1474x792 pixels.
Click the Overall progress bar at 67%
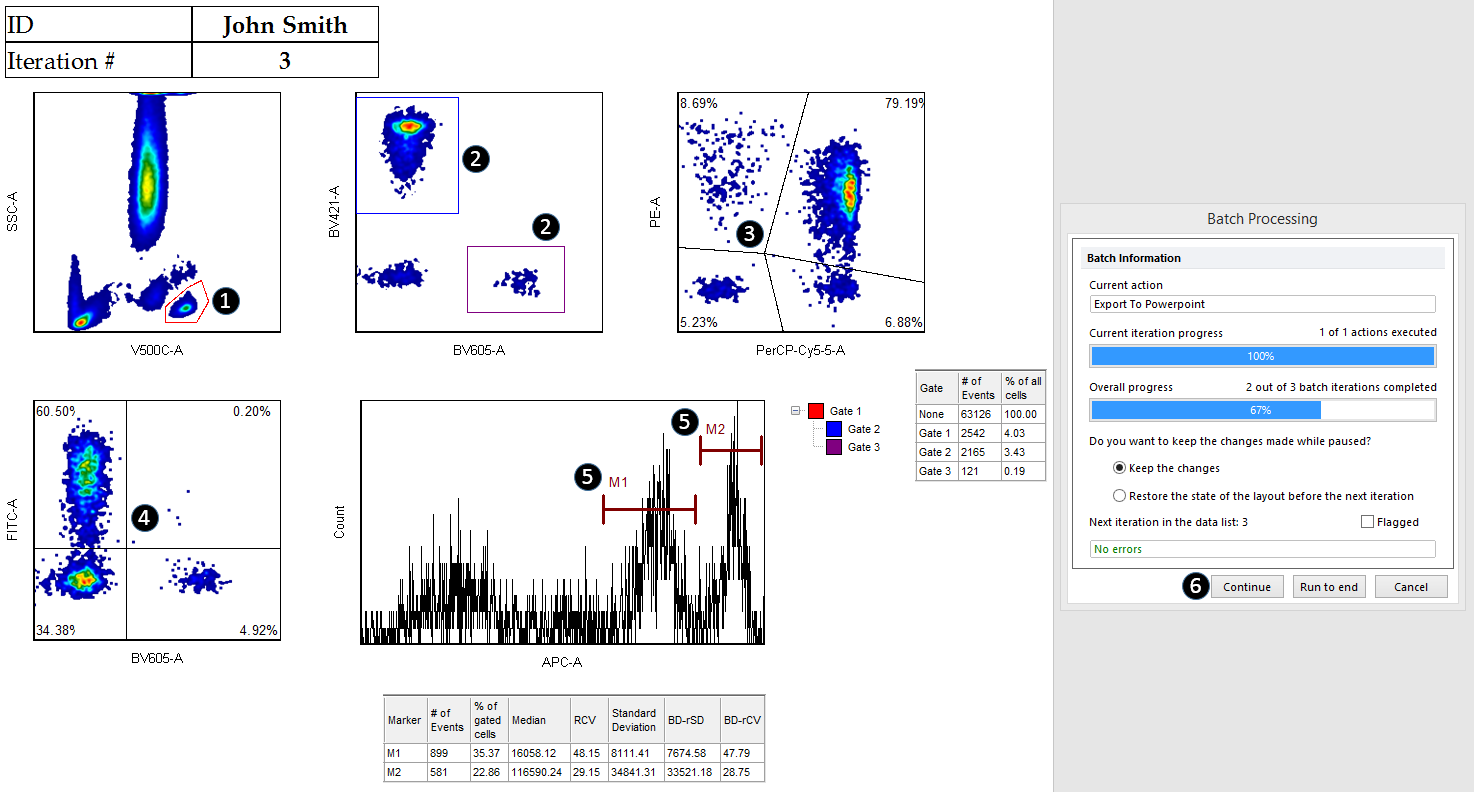[x=1262, y=410]
